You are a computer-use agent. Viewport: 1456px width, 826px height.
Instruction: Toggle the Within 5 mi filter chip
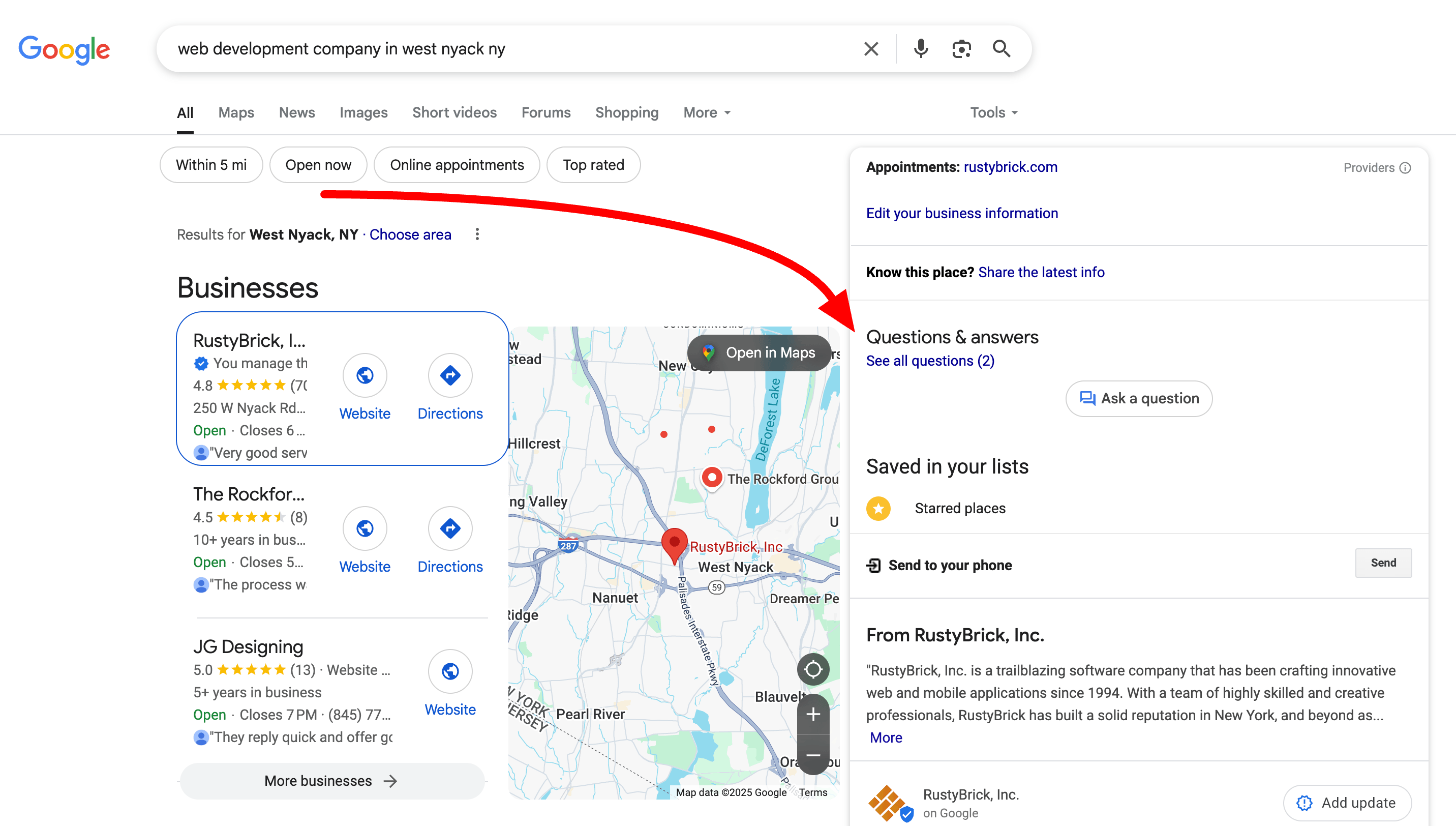211,164
